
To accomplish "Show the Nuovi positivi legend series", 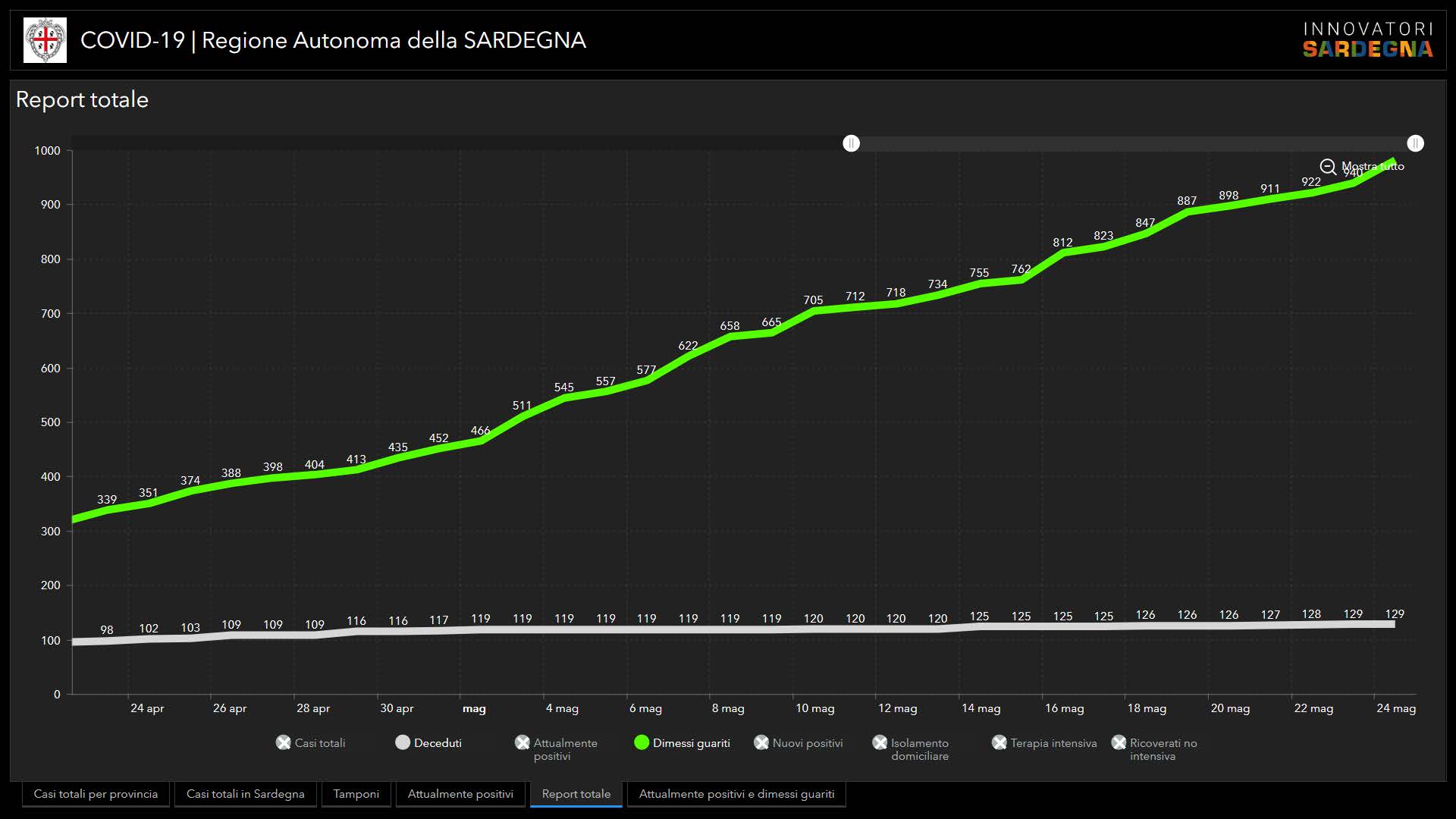I will [761, 742].
